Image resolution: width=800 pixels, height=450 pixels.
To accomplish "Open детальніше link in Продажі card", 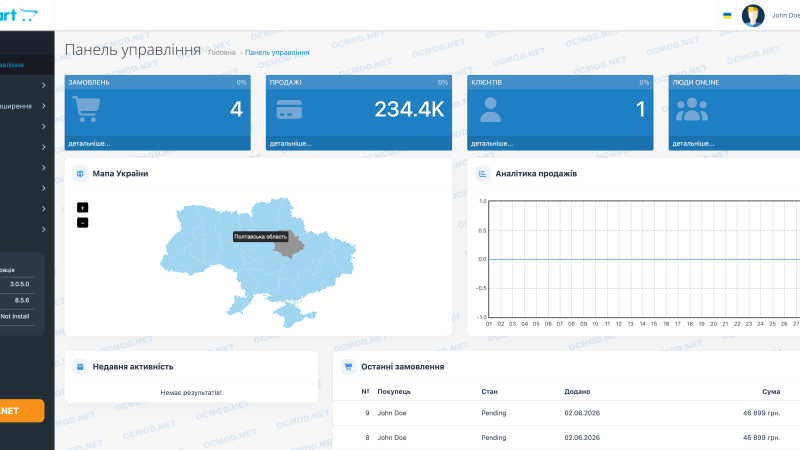I will coord(290,143).
